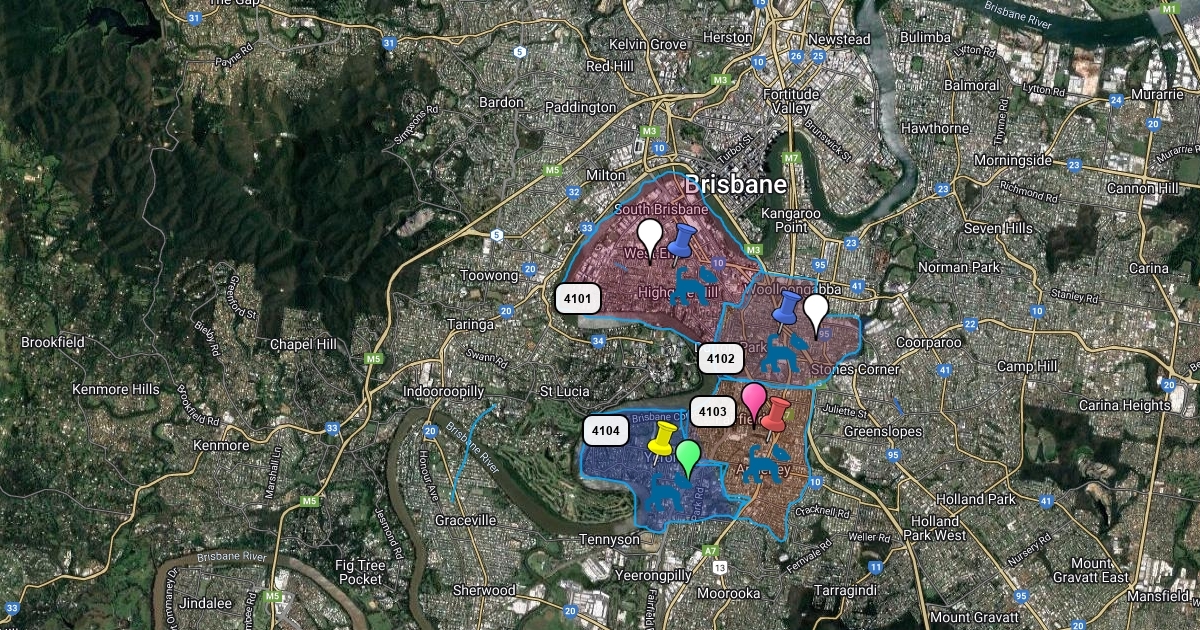Select the 4102 postcode label
Image resolution: width=1200 pixels, height=630 pixels.
[x=720, y=358]
